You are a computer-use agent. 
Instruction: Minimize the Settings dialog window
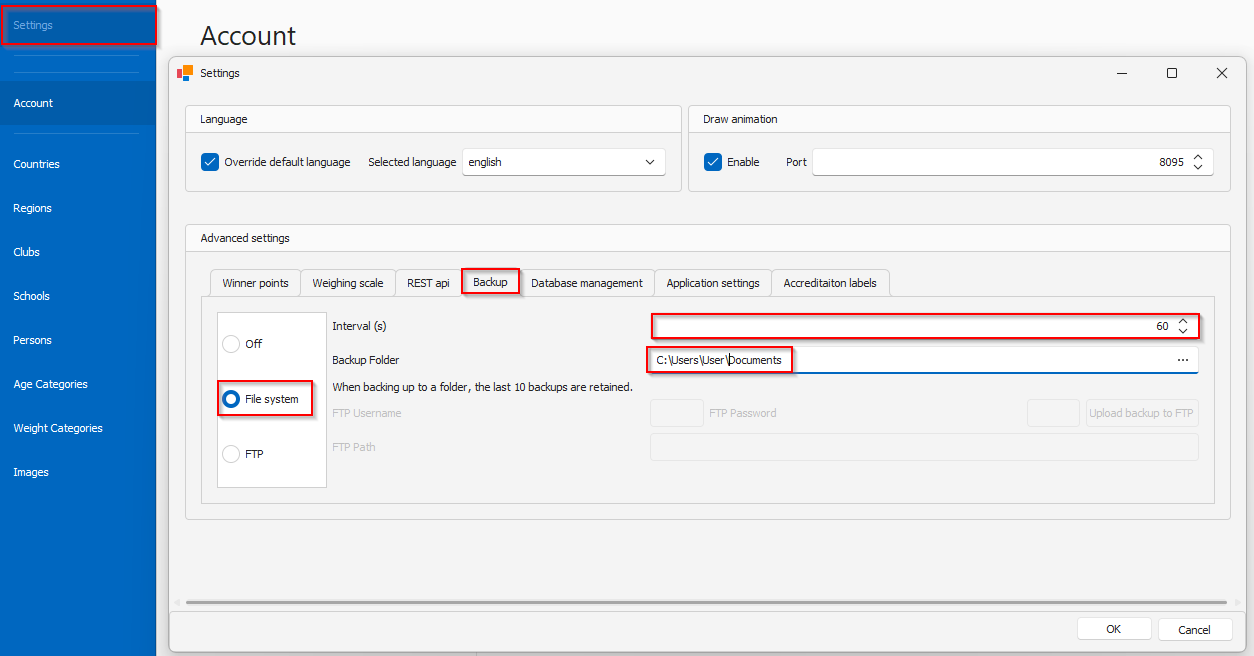coord(1123,73)
